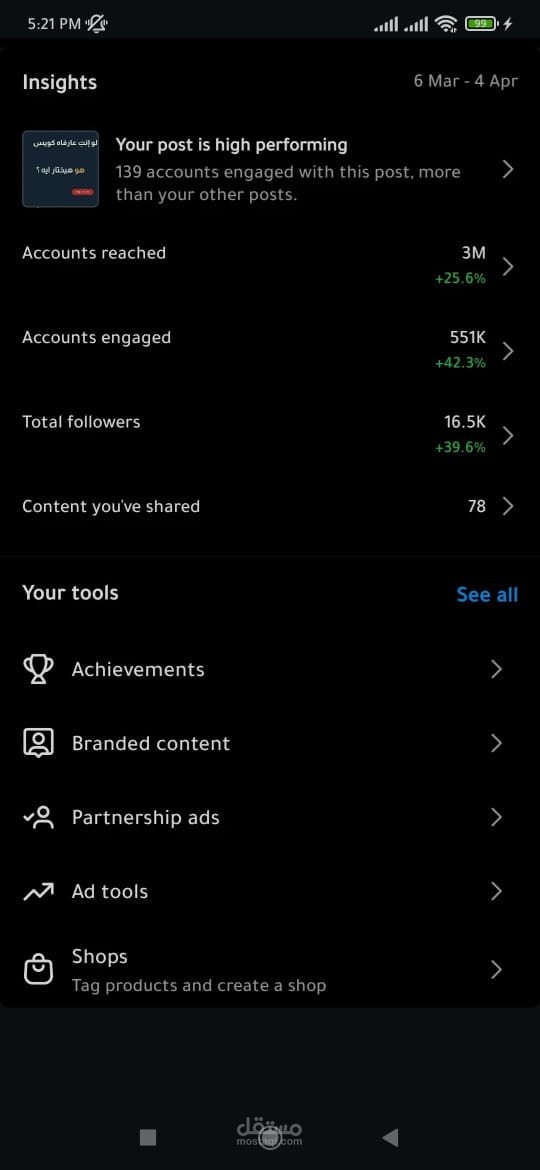
Task: Tap the Partnership ads person icon
Action: coord(38,817)
